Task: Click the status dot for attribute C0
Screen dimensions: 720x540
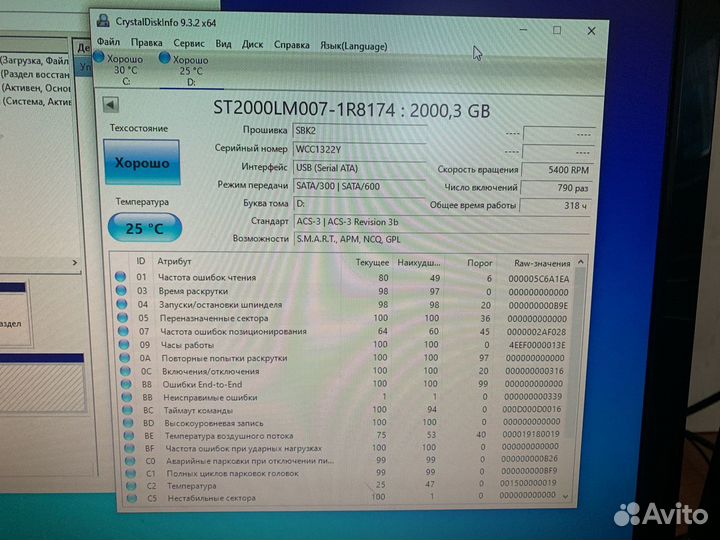Action: coord(130,460)
